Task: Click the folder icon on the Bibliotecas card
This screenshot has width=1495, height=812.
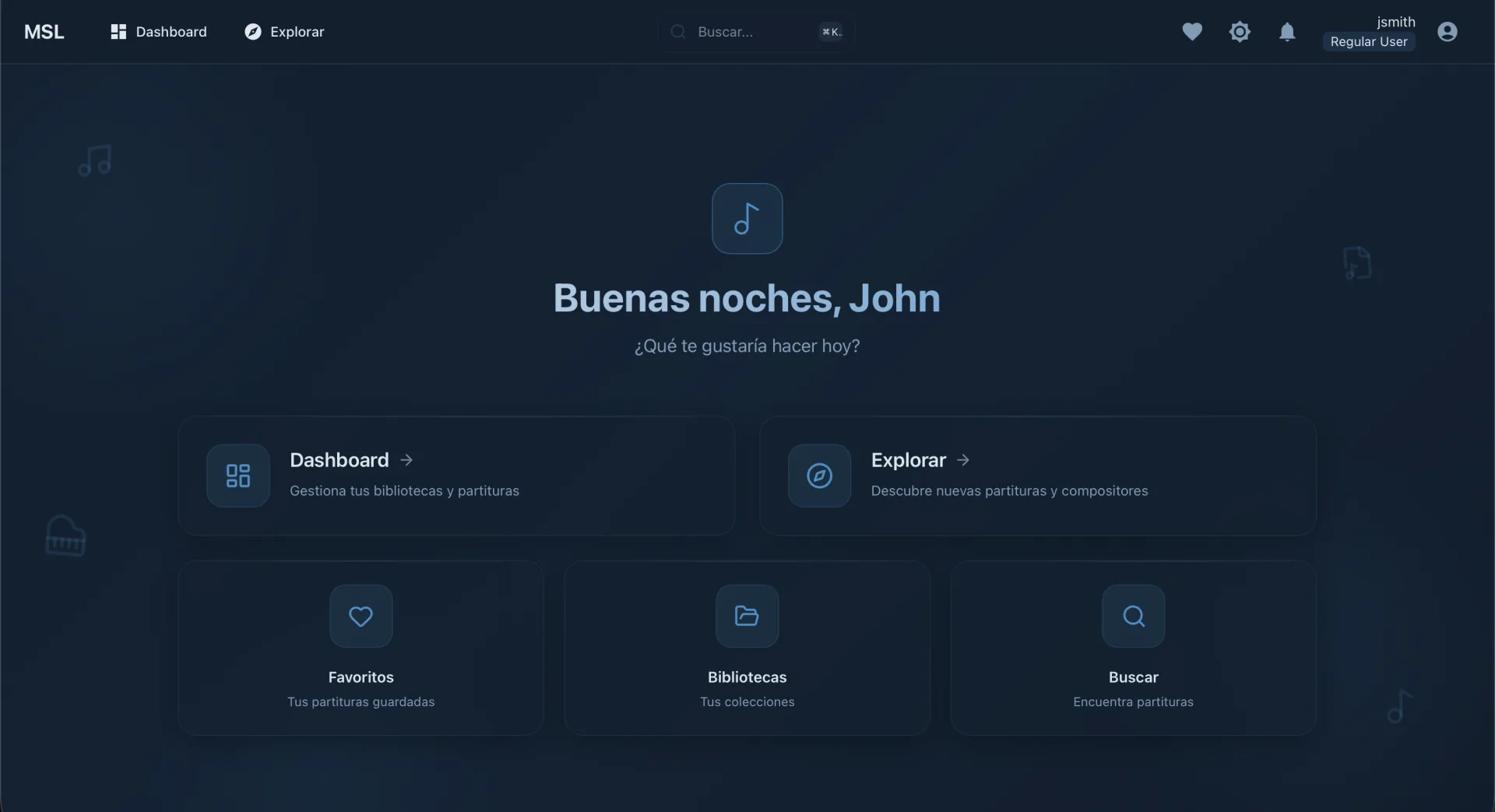Action: coord(747,617)
